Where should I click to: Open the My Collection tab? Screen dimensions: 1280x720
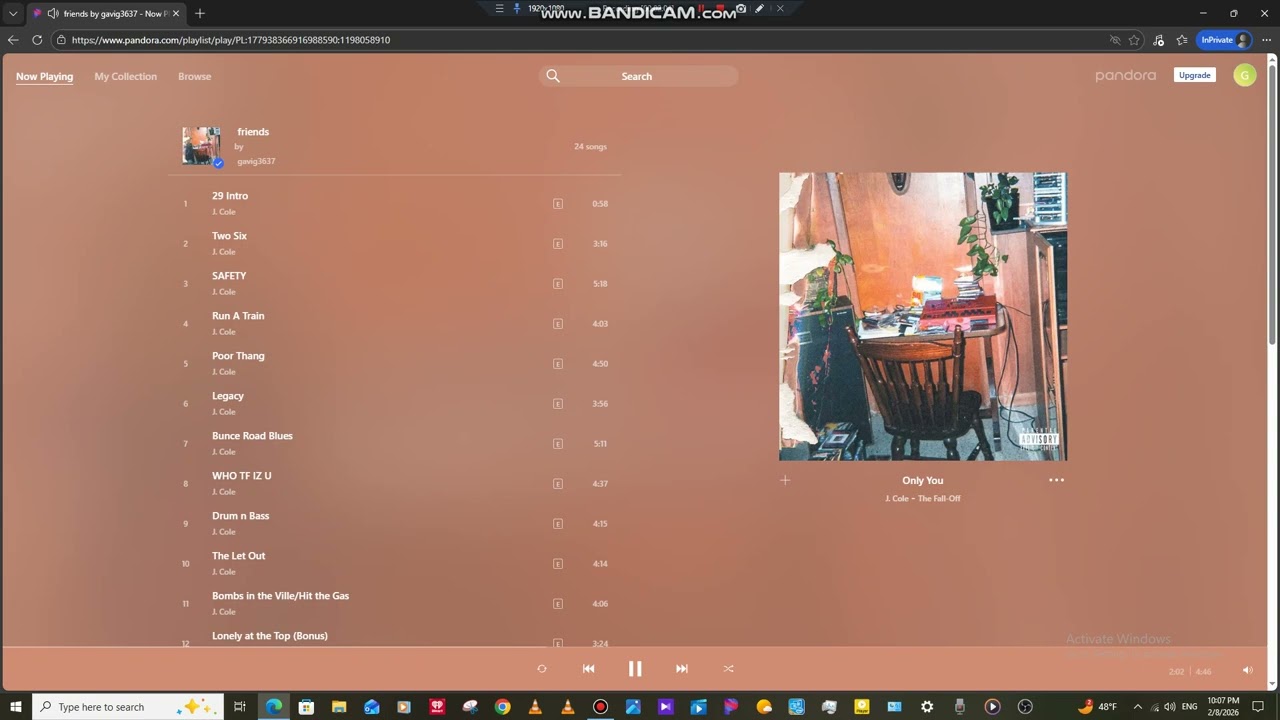(126, 76)
